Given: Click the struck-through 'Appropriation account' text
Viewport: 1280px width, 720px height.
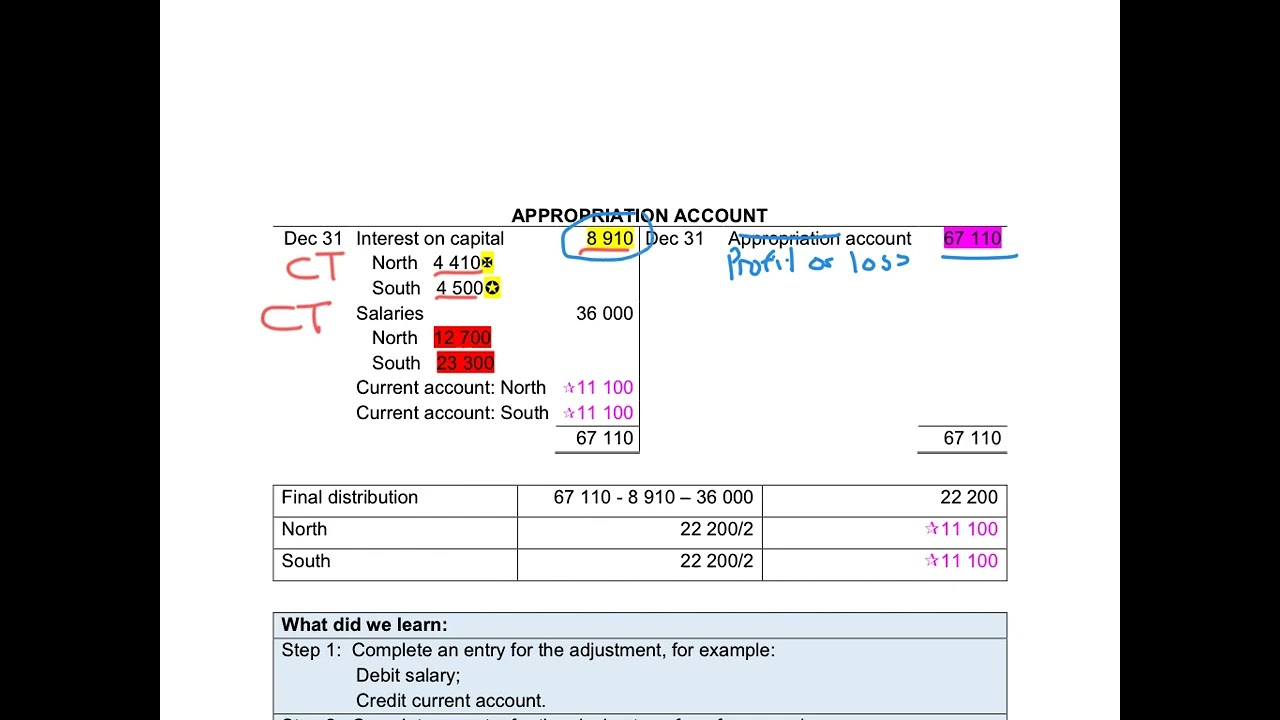Looking at the screenshot, I should (x=819, y=239).
